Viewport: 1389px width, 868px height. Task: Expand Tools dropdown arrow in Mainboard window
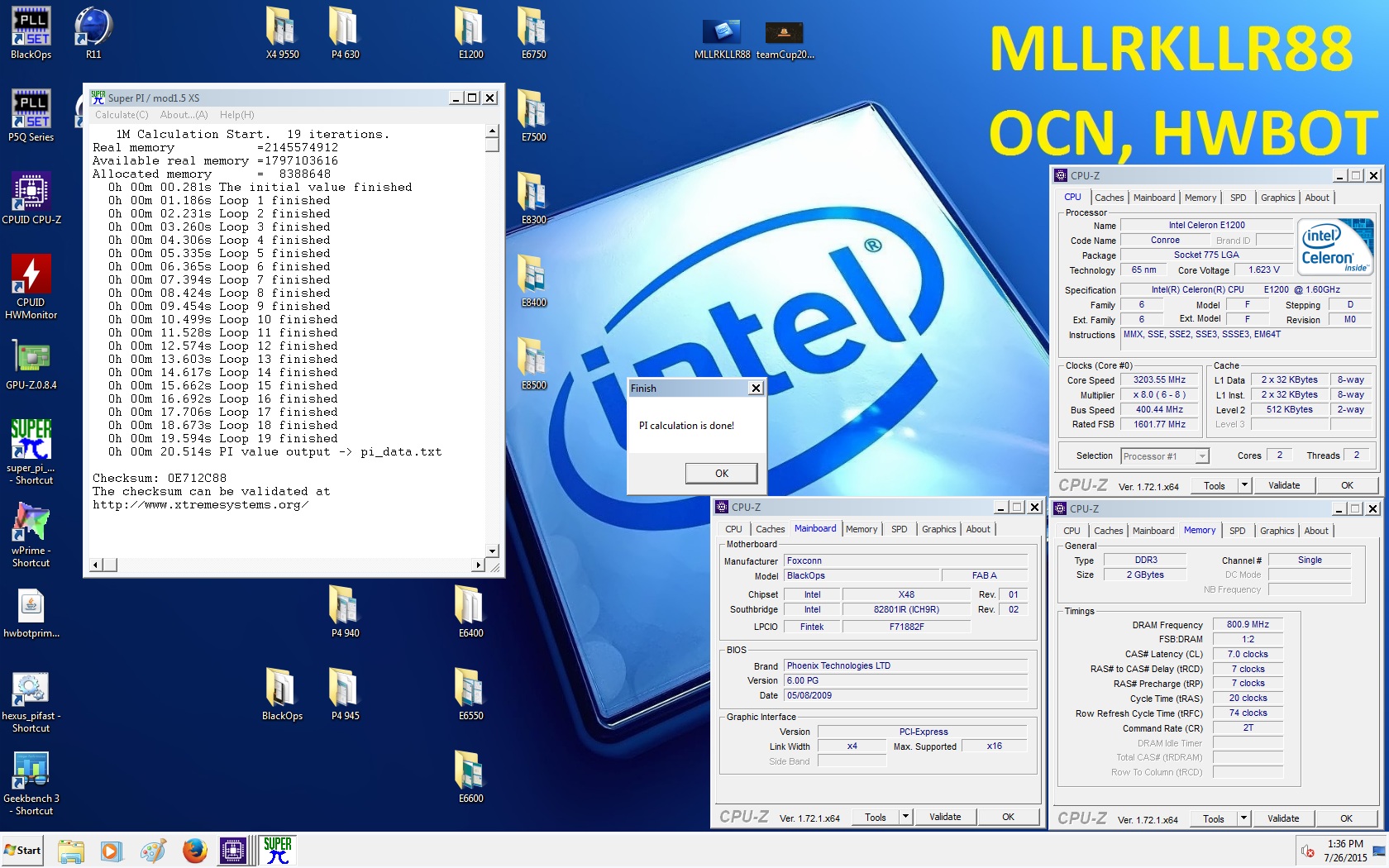(905, 817)
